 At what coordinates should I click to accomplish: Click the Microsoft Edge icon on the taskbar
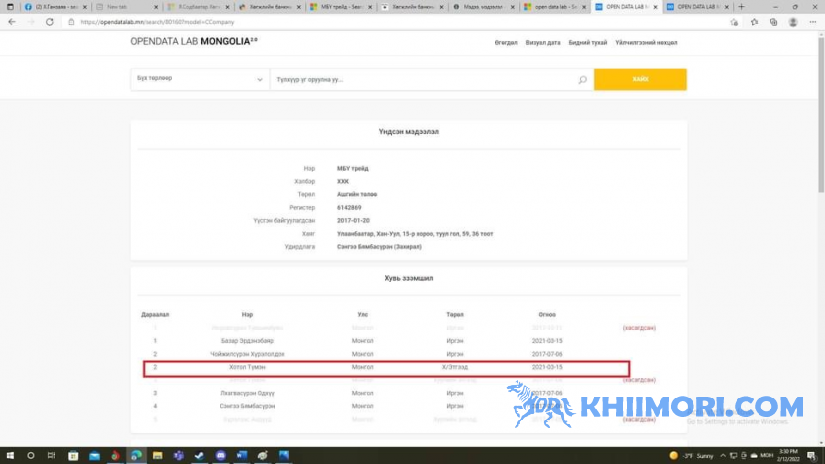pyautogui.click(x=136, y=456)
